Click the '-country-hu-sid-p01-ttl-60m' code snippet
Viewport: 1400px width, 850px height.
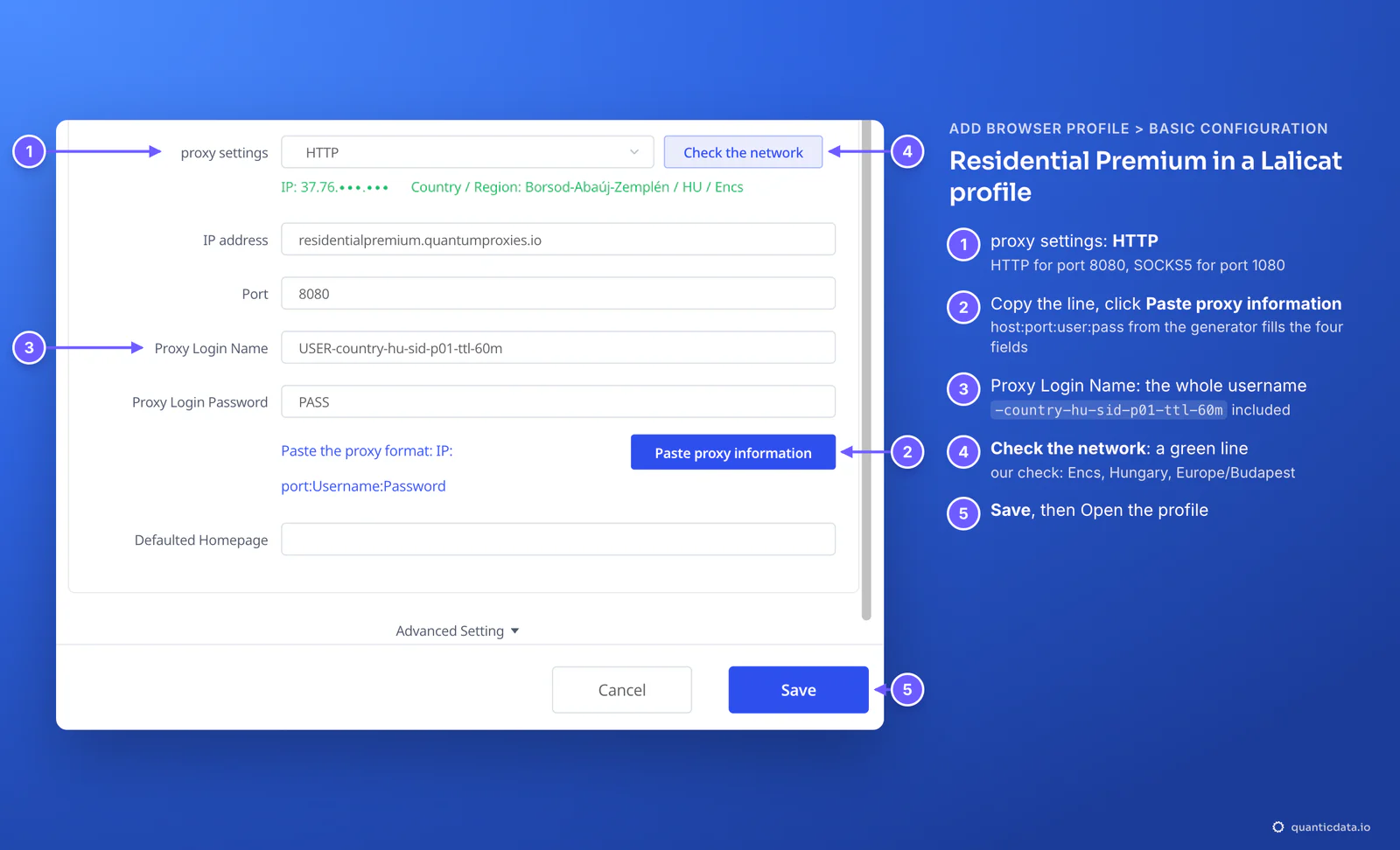pos(1109,410)
